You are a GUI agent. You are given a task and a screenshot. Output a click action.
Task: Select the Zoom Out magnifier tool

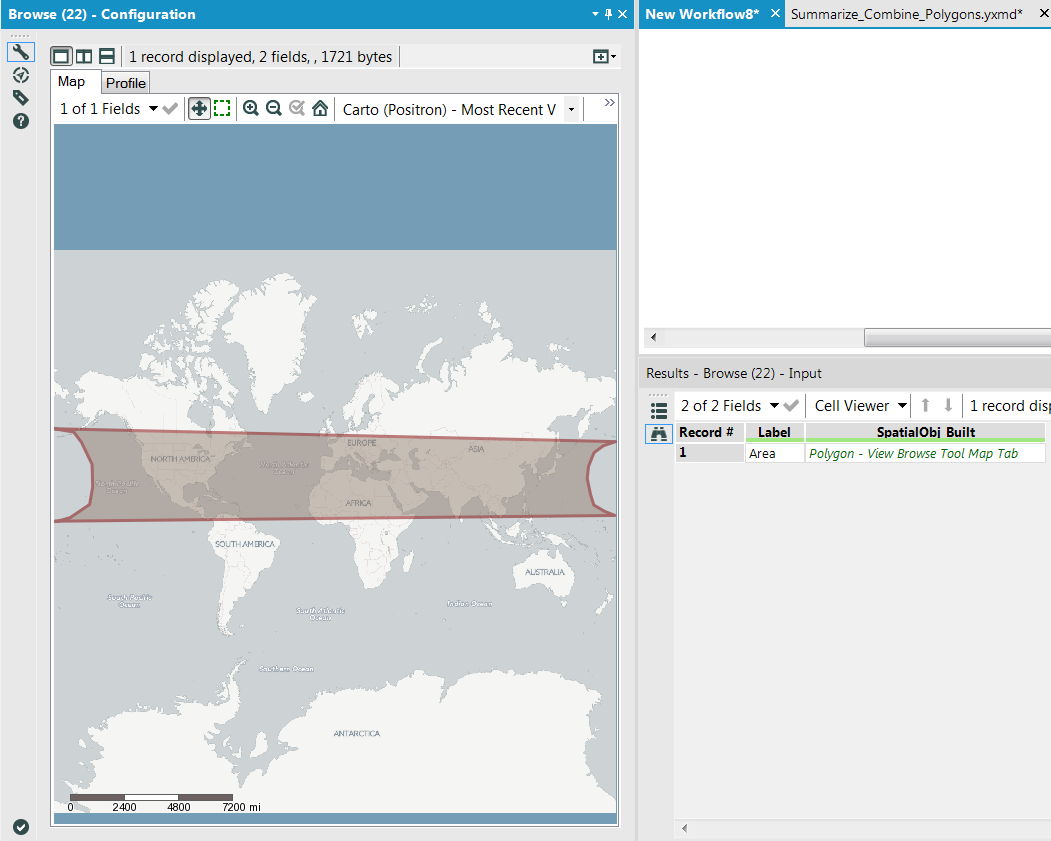click(273, 108)
